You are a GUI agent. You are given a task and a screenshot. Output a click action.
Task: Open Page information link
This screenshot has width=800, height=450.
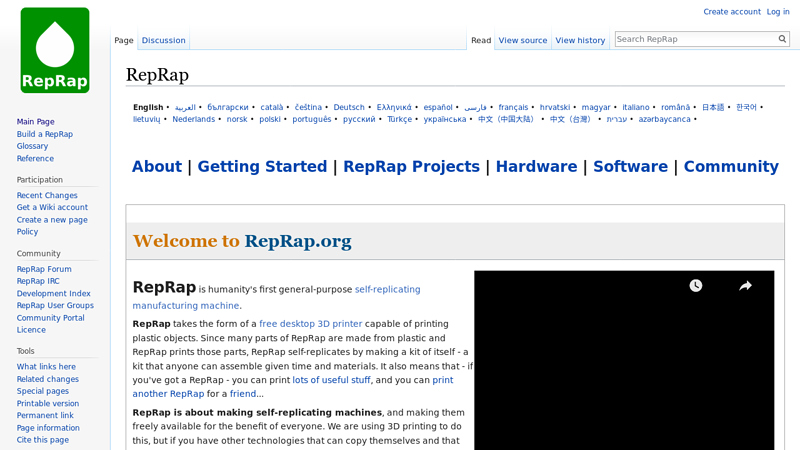click(48, 428)
